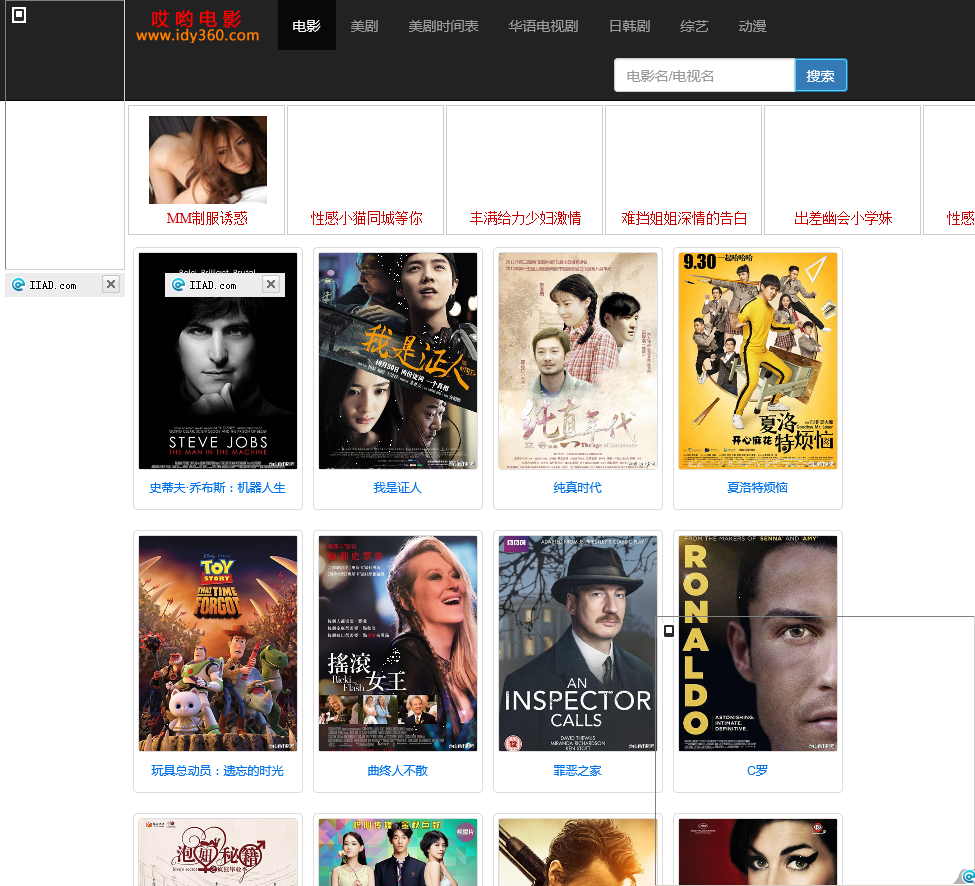The width and height of the screenshot is (975, 886).
Task: Click the C罗 title link
Action: coord(757,770)
